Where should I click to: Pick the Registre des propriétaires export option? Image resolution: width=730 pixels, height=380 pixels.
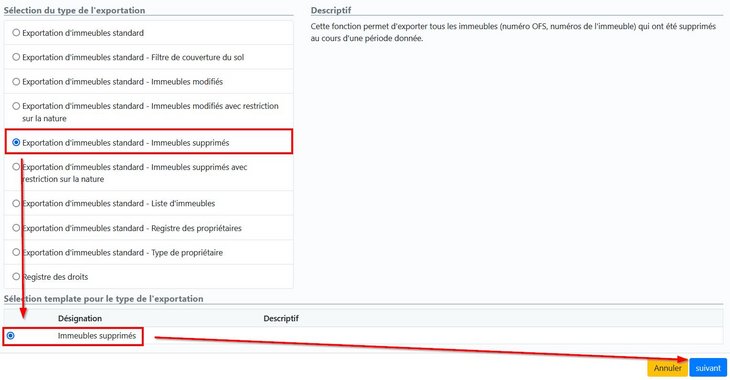16,228
